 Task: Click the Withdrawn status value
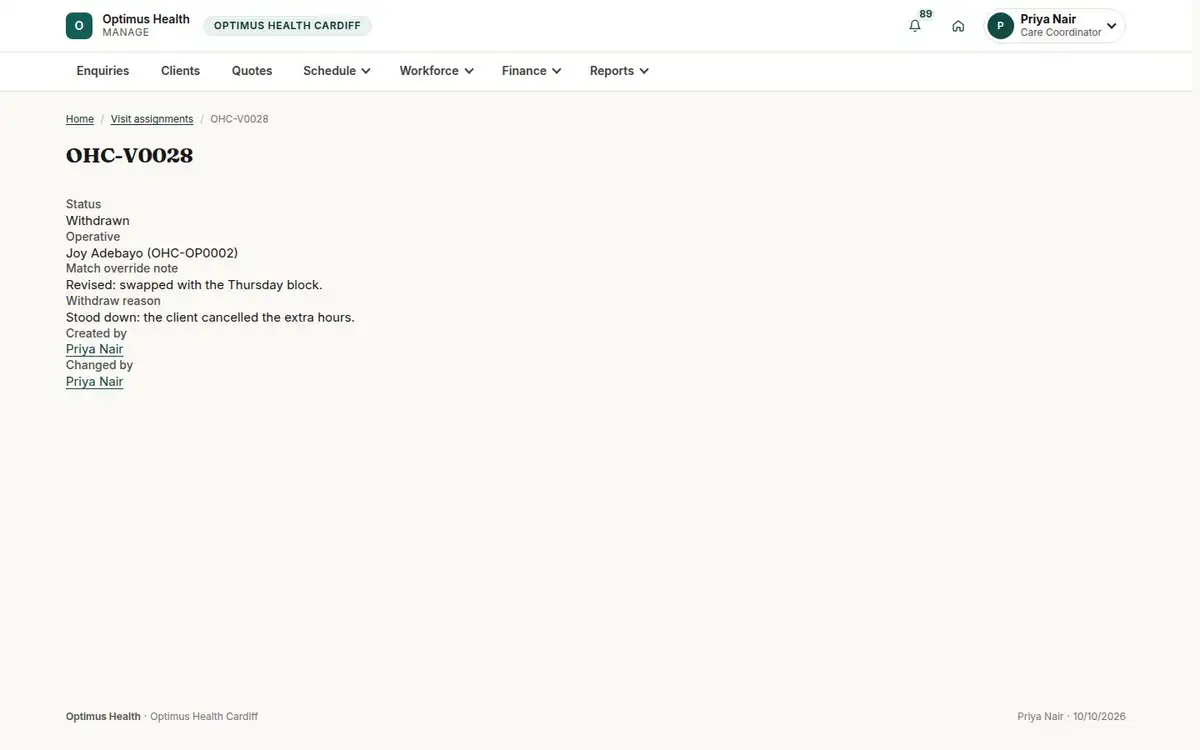pos(98,221)
